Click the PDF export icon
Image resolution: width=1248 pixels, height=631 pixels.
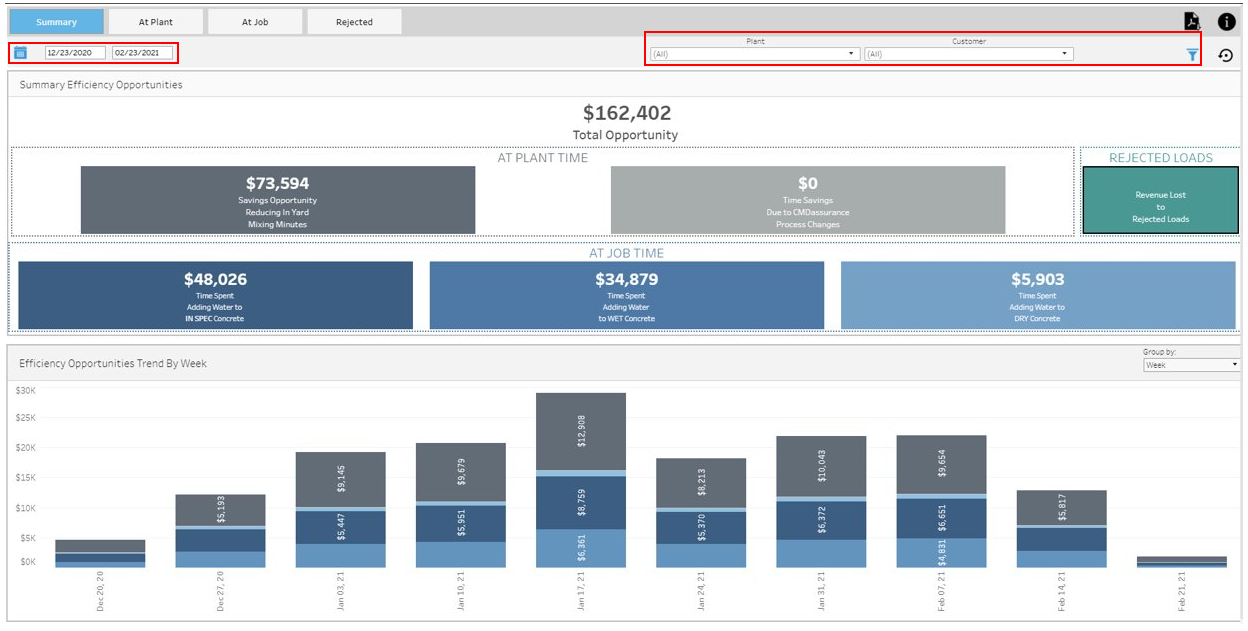pyautogui.click(x=1191, y=21)
